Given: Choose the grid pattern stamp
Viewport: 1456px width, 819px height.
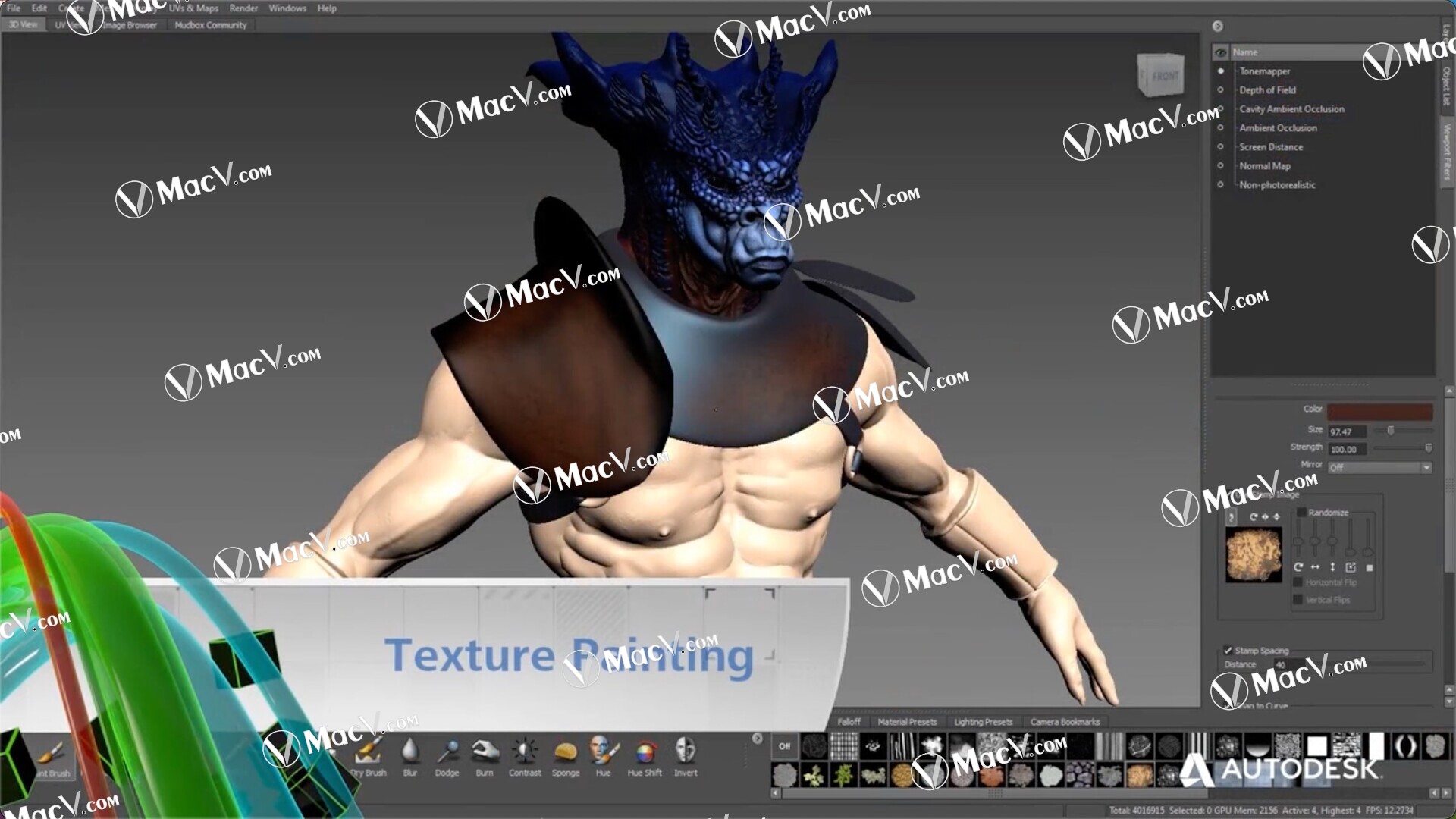Looking at the screenshot, I should click(843, 746).
